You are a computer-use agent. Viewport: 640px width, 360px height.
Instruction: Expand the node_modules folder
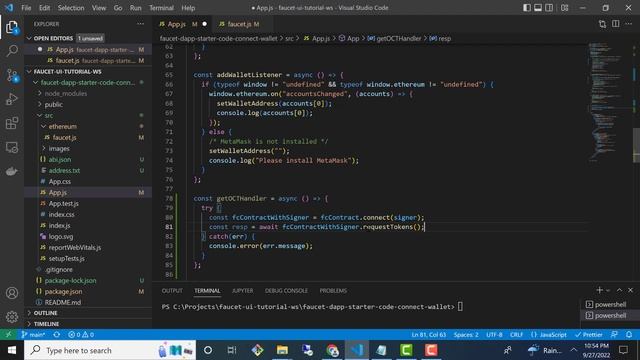(40, 93)
